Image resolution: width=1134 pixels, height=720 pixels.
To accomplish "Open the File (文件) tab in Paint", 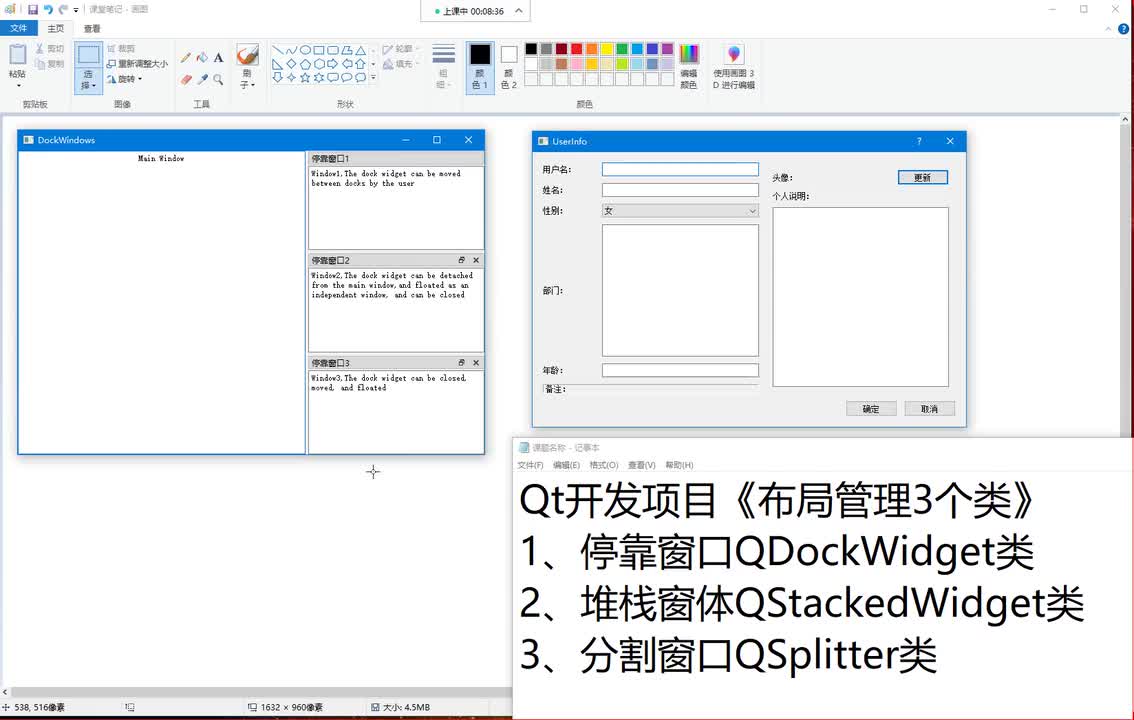I will point(19,28).
